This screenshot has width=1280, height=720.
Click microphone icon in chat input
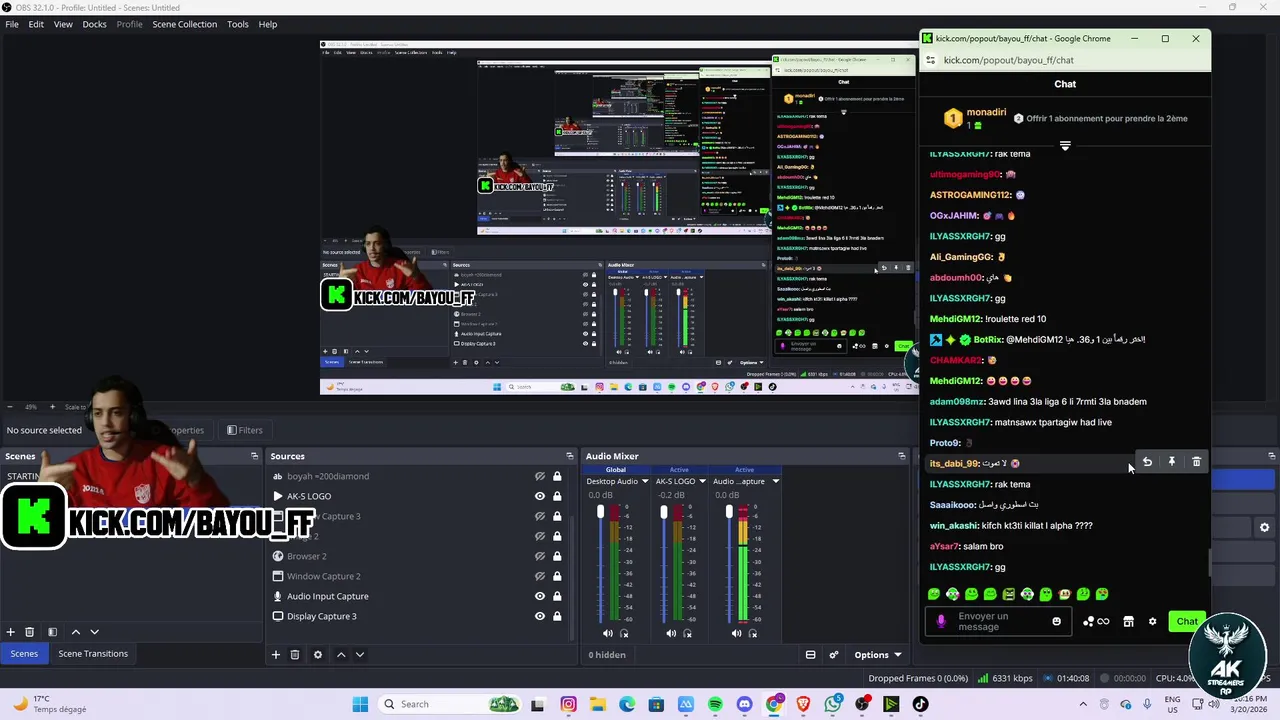click(940, 621)
